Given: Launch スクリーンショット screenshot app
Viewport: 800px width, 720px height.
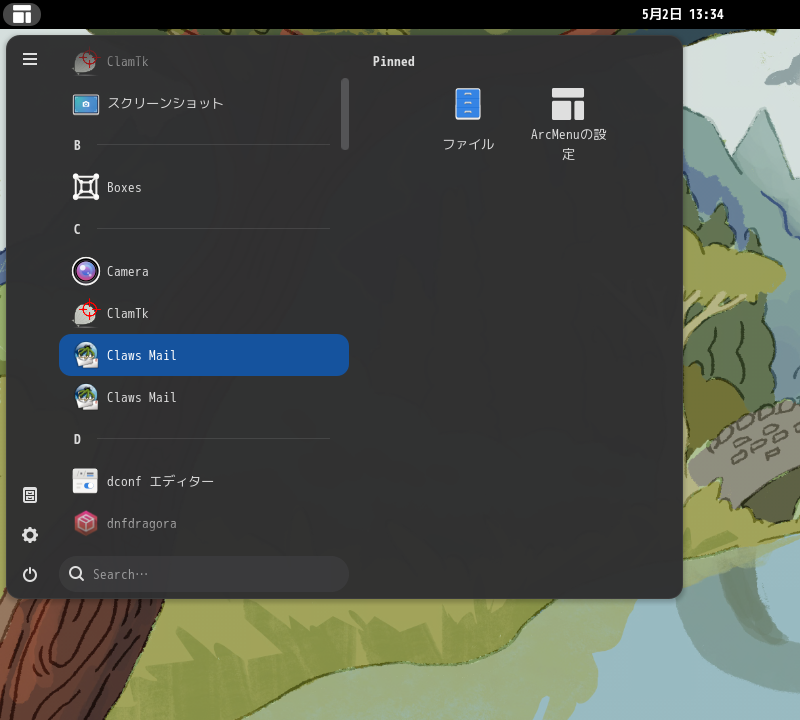Looking at the screenshot, I should click(204, 104).
